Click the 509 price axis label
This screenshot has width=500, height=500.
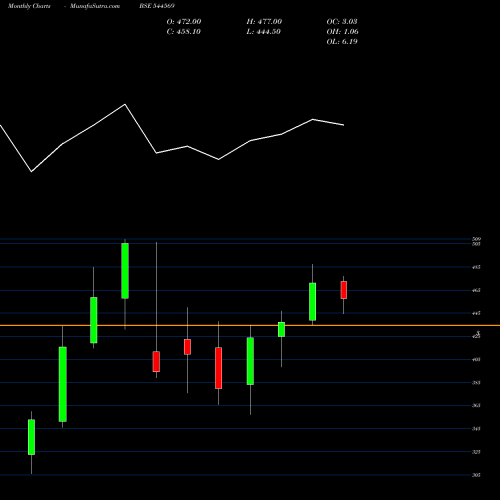tap(476, 239)
